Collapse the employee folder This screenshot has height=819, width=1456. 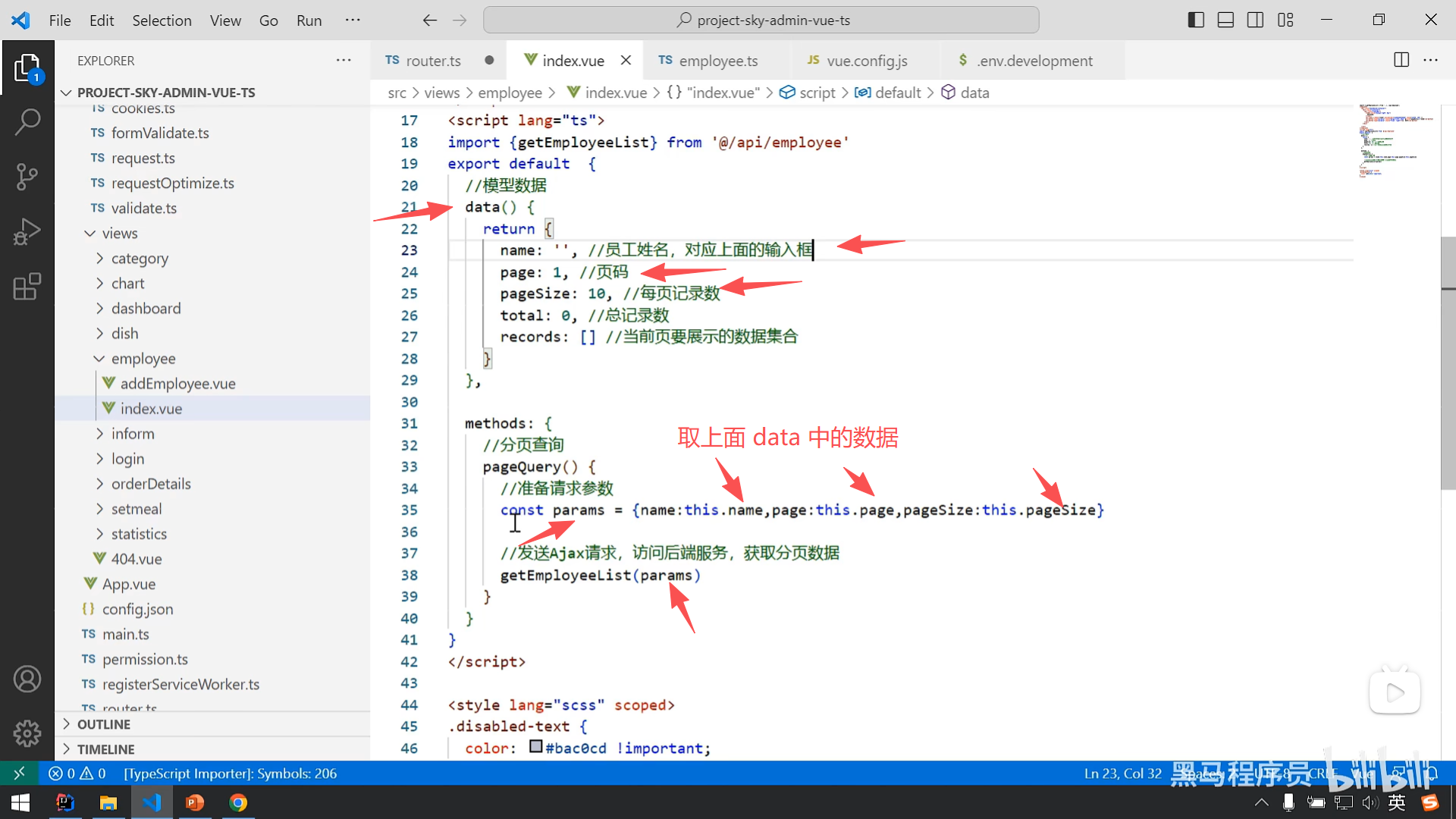click(x=143, y=359)
